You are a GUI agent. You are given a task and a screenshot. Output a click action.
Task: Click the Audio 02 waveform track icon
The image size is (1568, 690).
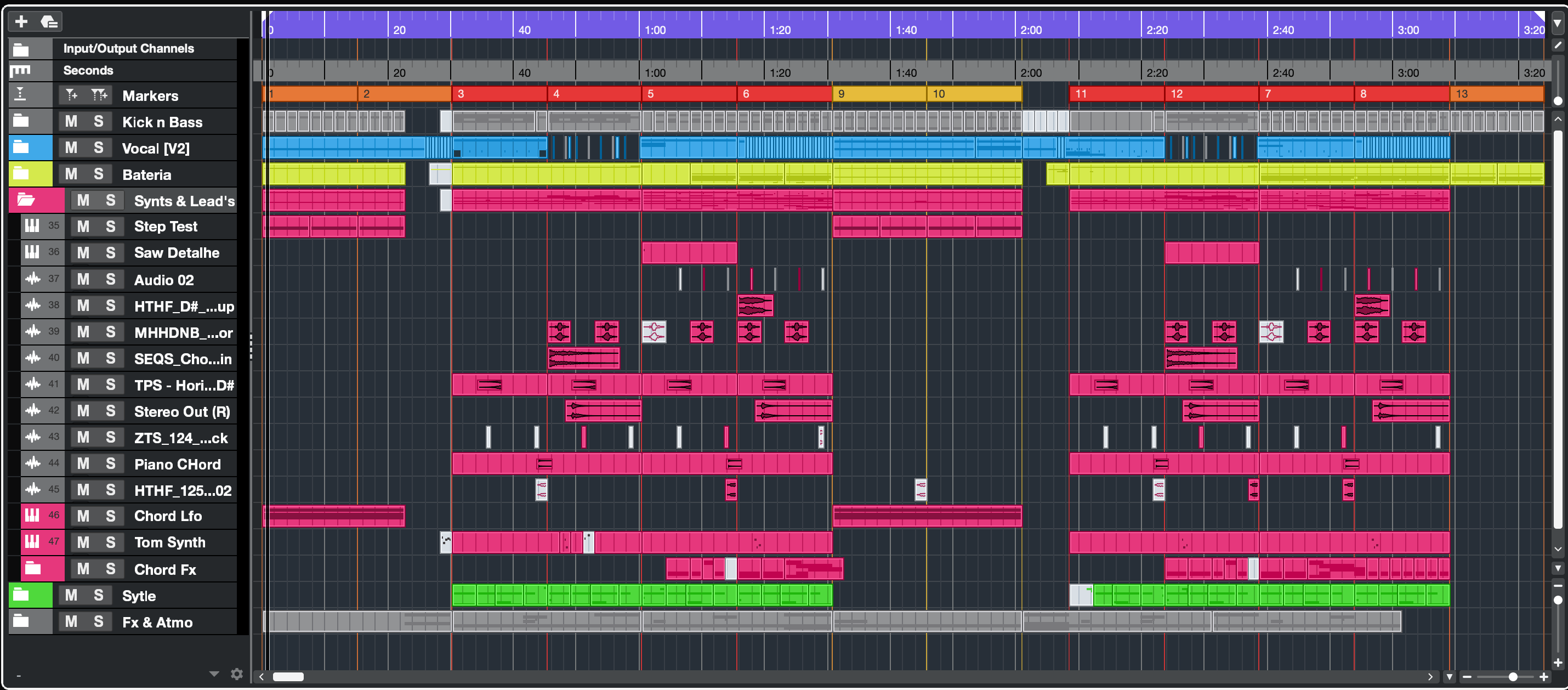[x=32, y=280]
